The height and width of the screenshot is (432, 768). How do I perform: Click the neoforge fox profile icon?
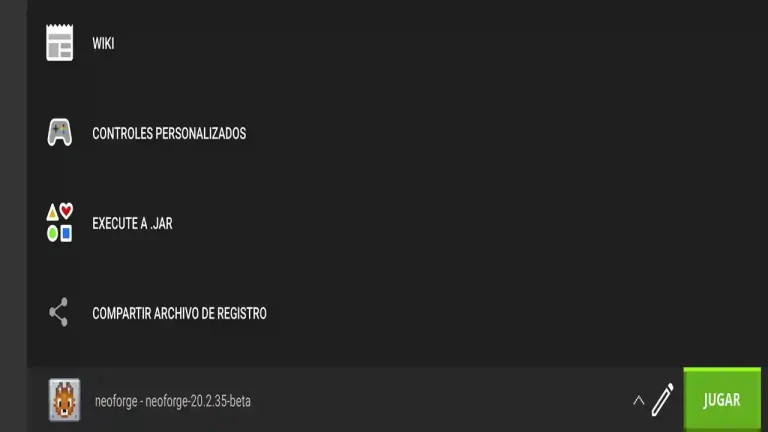[x=64, y=400]
